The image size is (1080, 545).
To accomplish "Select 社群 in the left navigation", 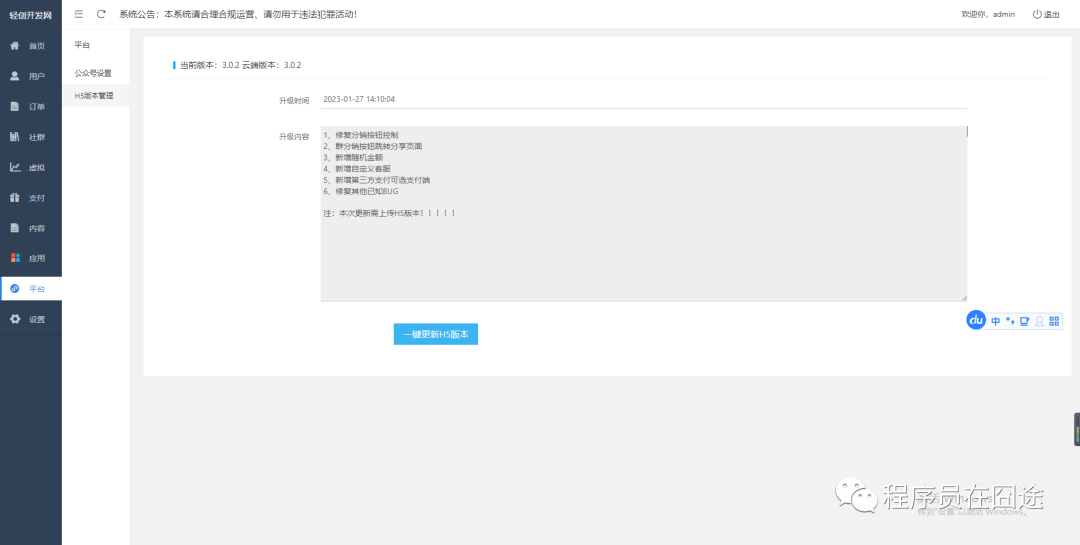I will (x=31, y=137).
